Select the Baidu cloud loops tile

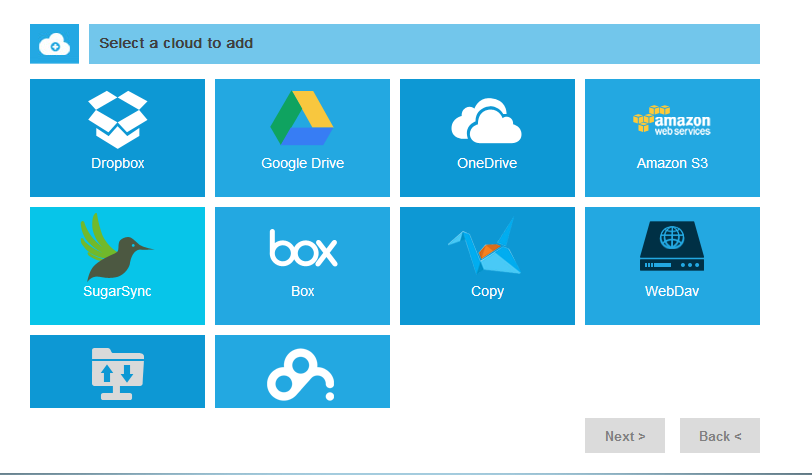(302, 371)
